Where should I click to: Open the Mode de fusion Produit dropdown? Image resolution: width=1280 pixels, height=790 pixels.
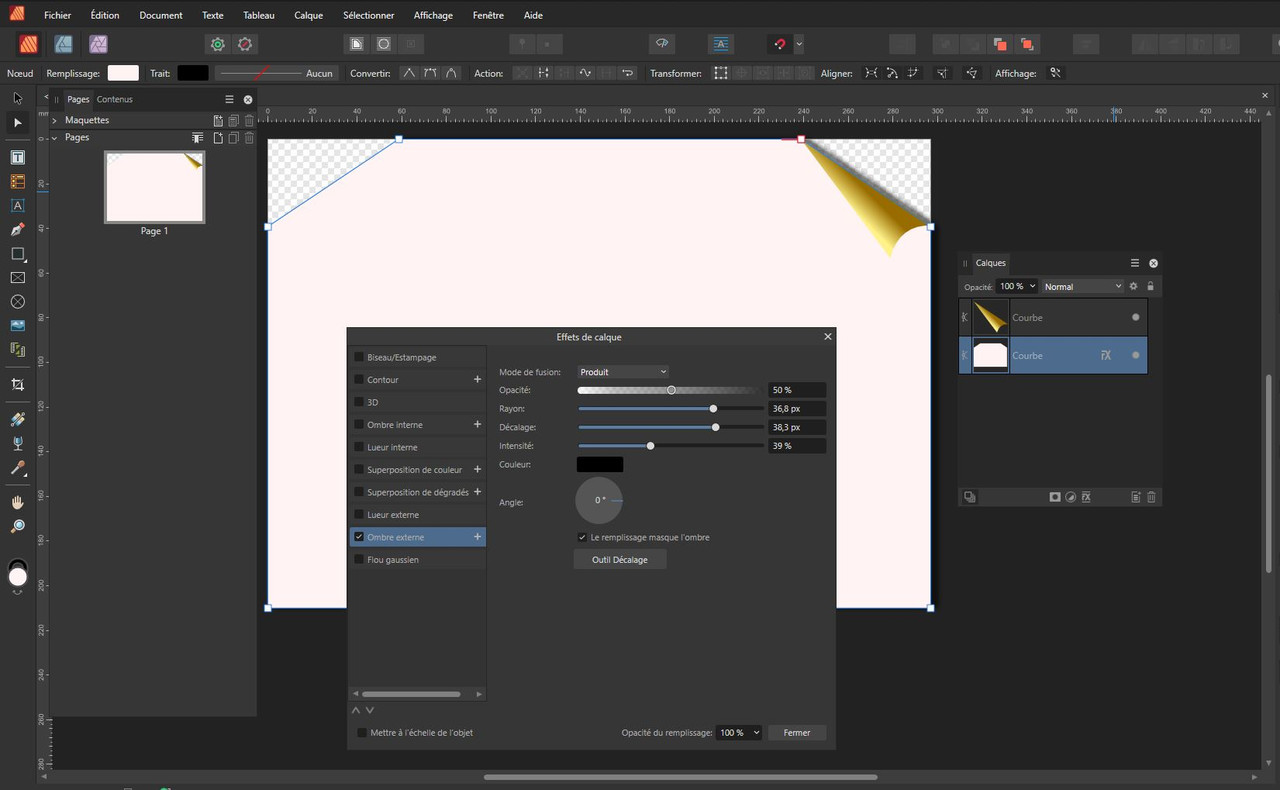623,372
